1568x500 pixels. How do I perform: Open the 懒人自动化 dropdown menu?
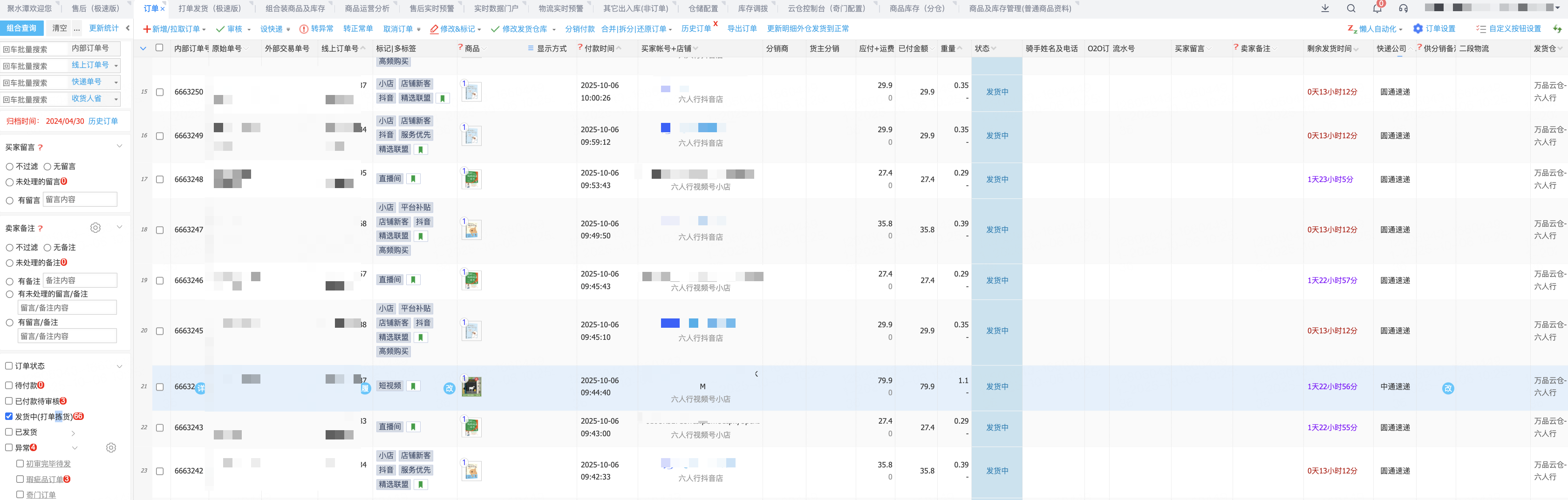(1375, 29)
